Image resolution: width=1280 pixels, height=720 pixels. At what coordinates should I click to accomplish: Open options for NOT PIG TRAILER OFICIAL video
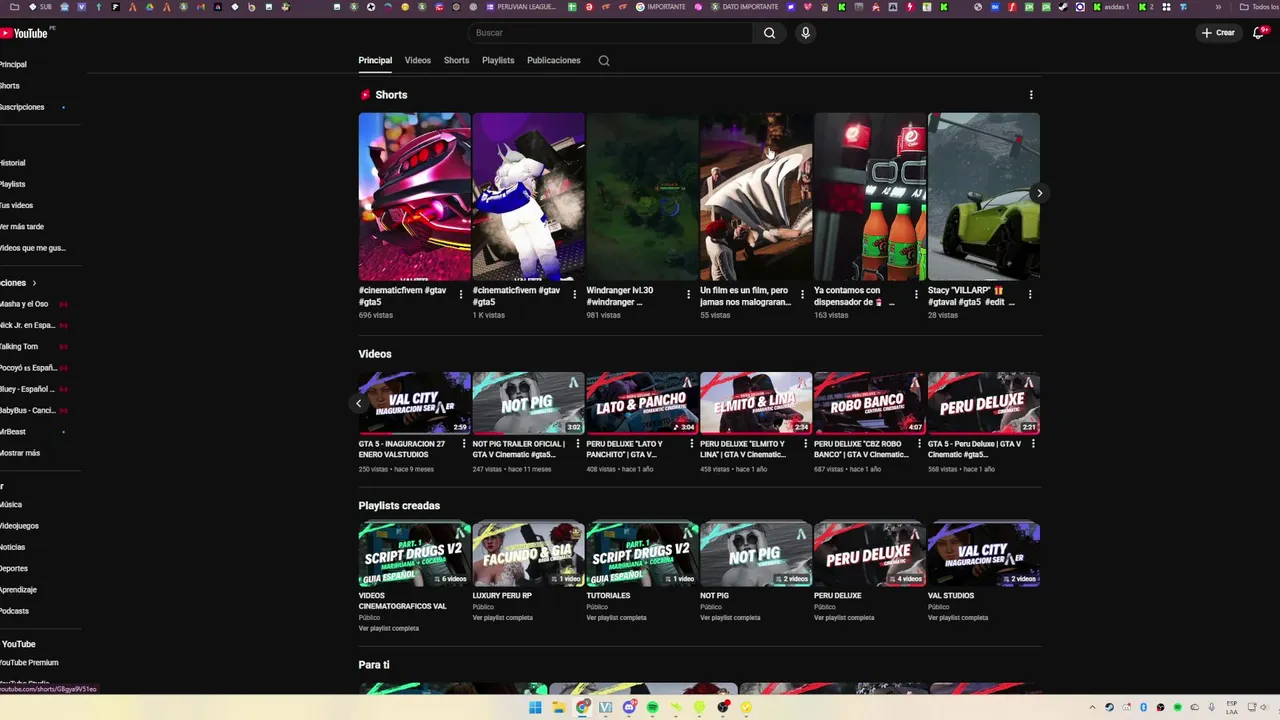[578, 444]
